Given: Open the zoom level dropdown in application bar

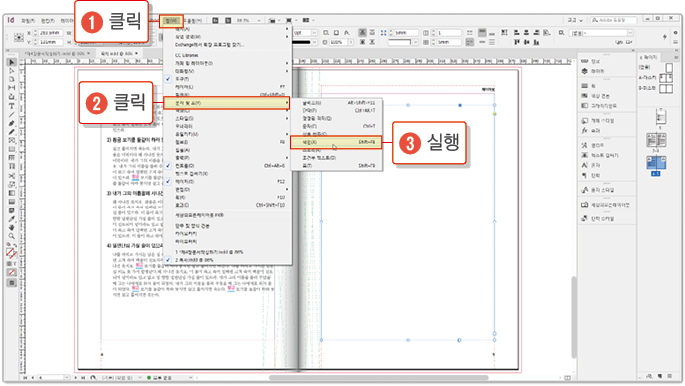Looking at the screenshot, I should click(259, 21).
